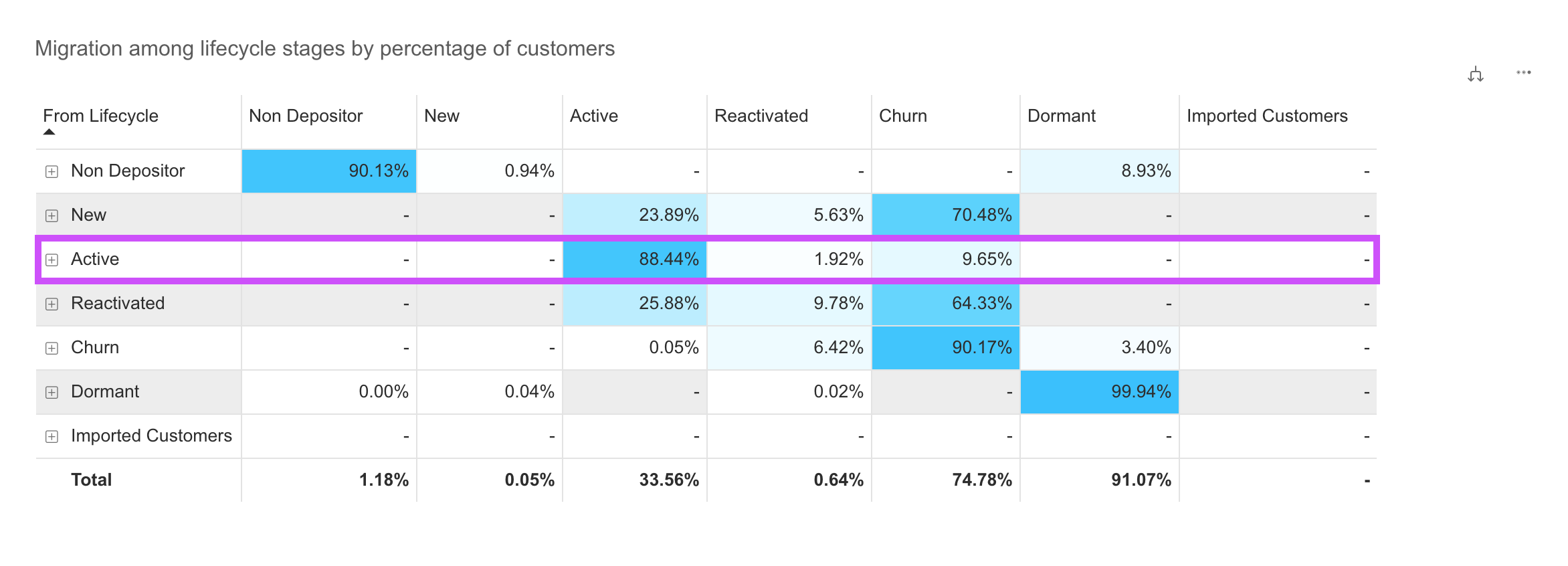
Task: Select the Non Depositor column header
Action: (x=306, y=116)
